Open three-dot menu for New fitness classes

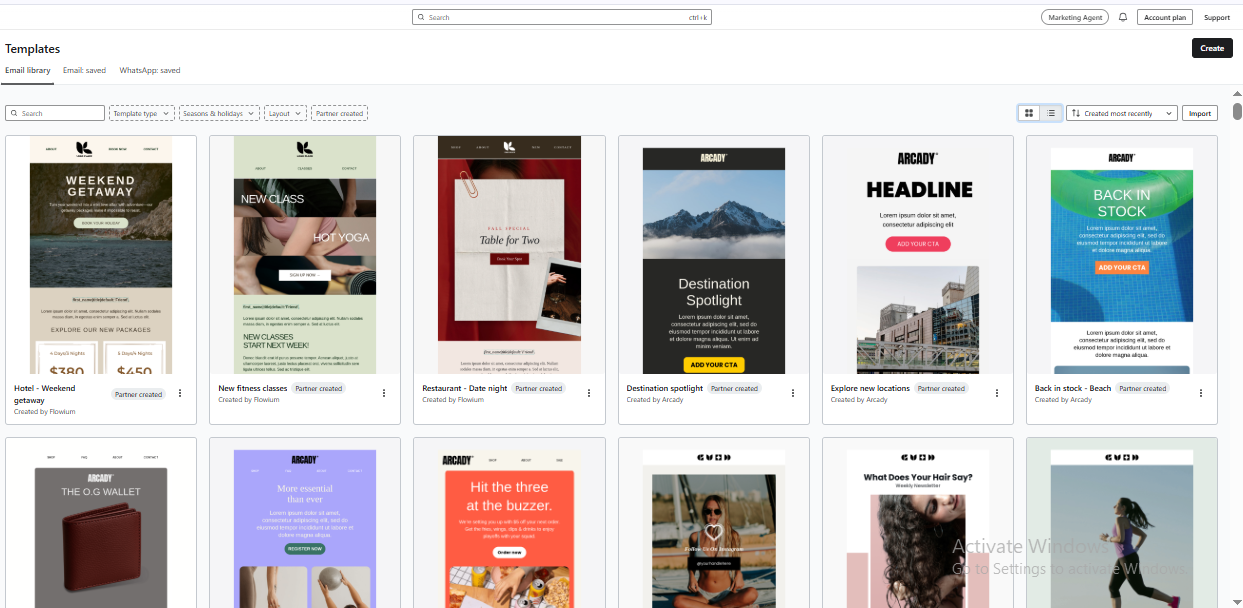point(384,393)
